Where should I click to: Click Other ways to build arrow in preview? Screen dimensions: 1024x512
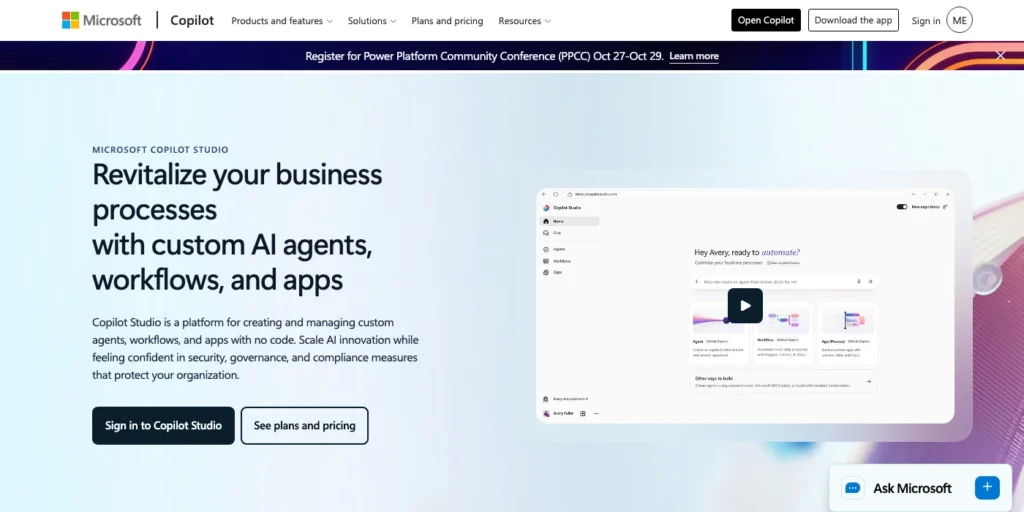coord(868,381)
